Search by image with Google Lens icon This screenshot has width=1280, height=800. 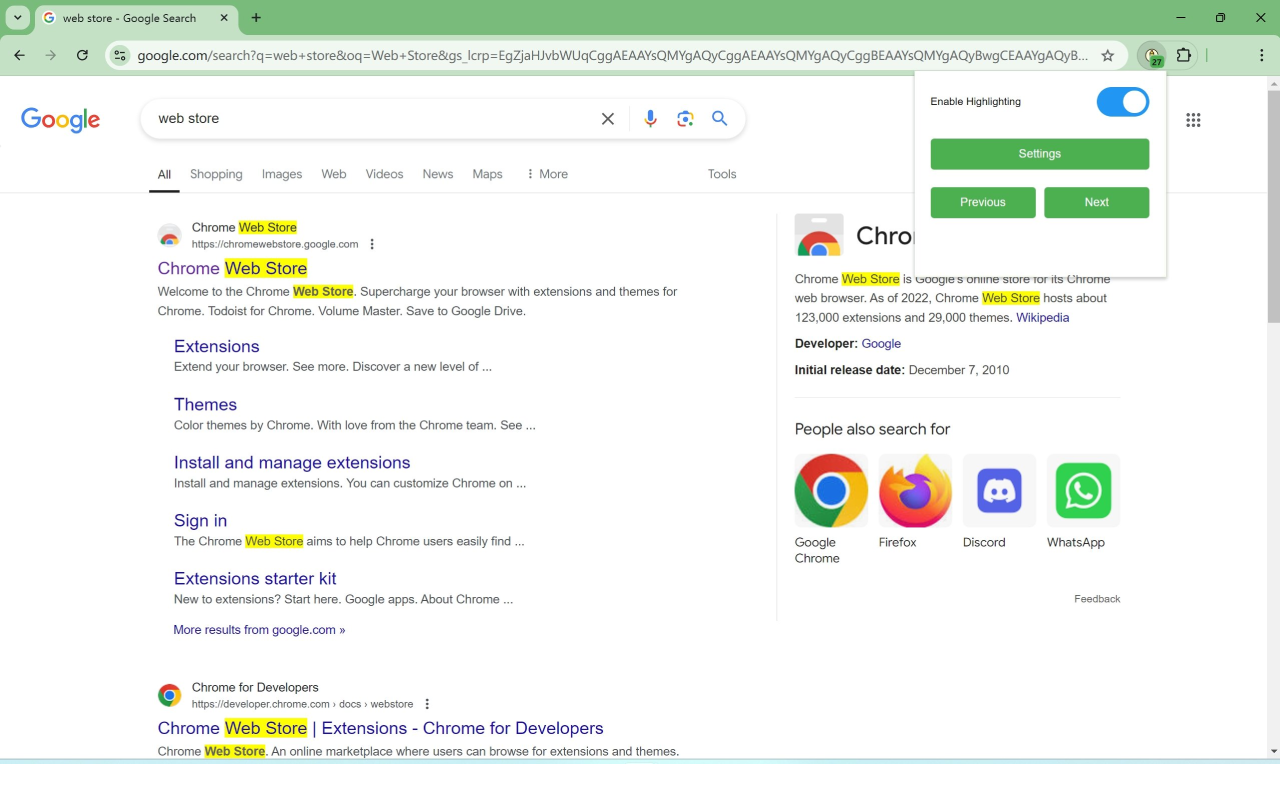(x=685, y=119)
